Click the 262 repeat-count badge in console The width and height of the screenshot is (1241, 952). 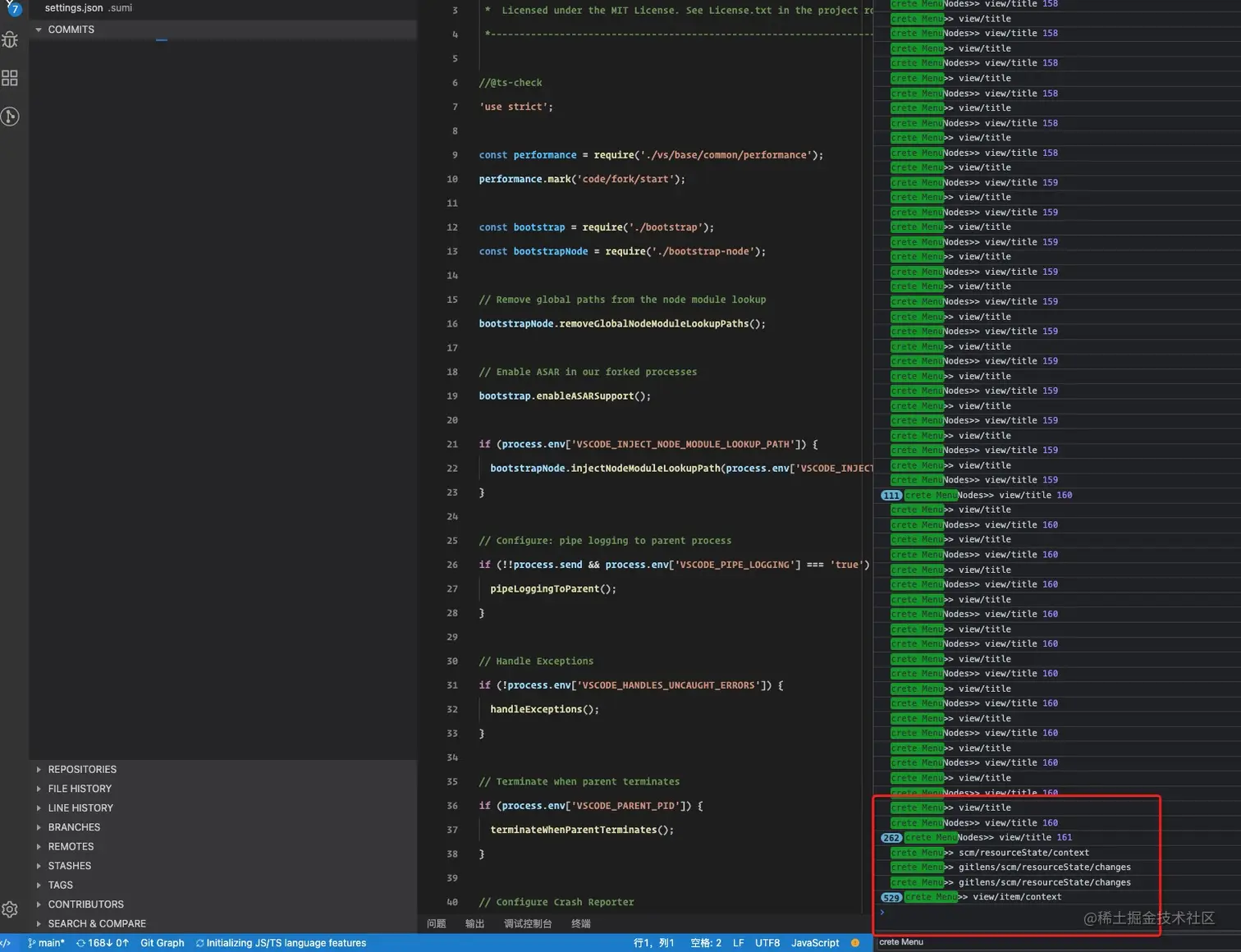point(891,838)
